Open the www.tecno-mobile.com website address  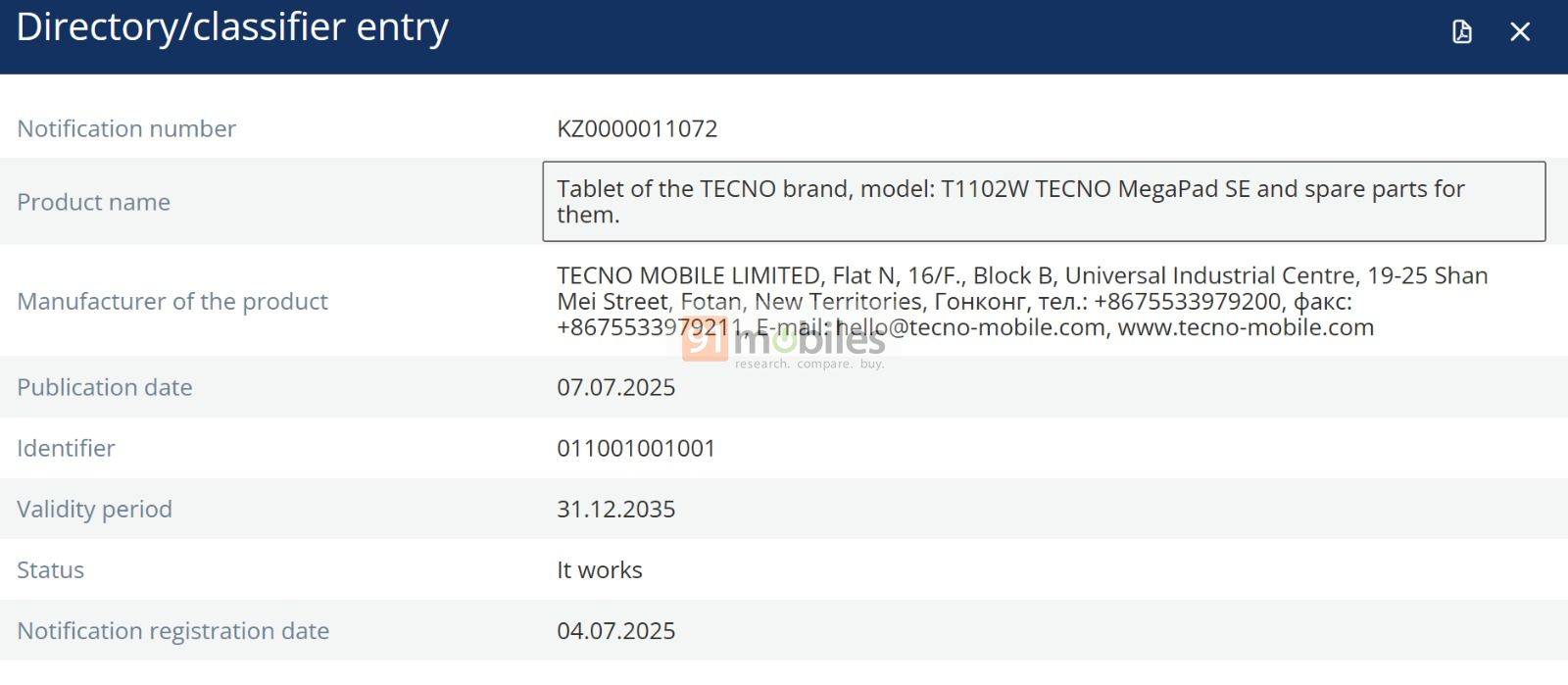tap(1246, 327)
